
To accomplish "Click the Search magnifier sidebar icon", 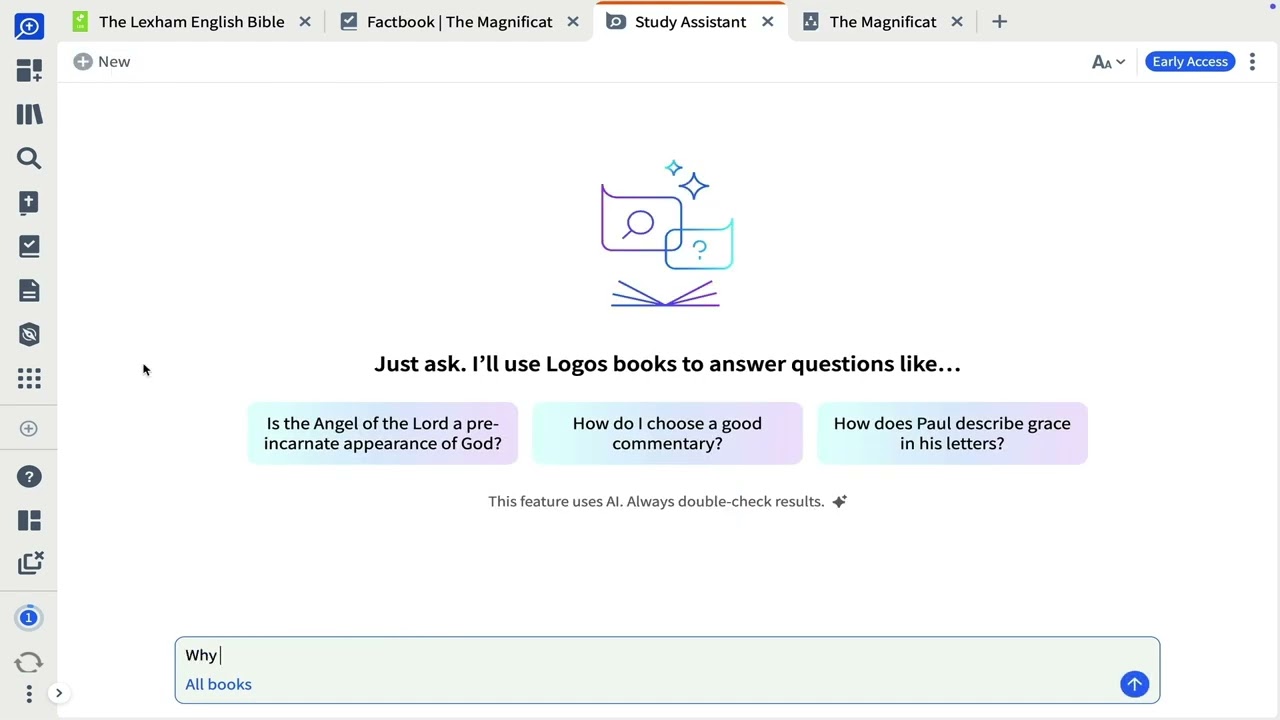I will coord(29,158).
